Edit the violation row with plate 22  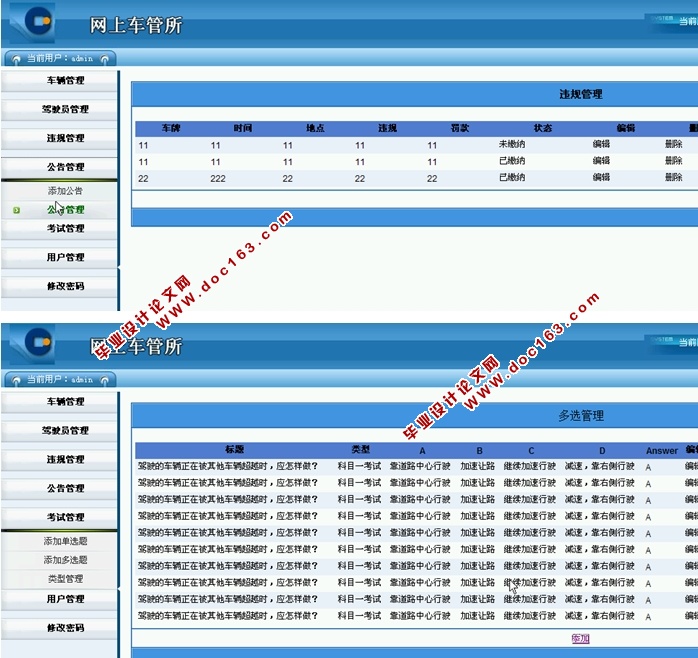click(x=601, y=178)
